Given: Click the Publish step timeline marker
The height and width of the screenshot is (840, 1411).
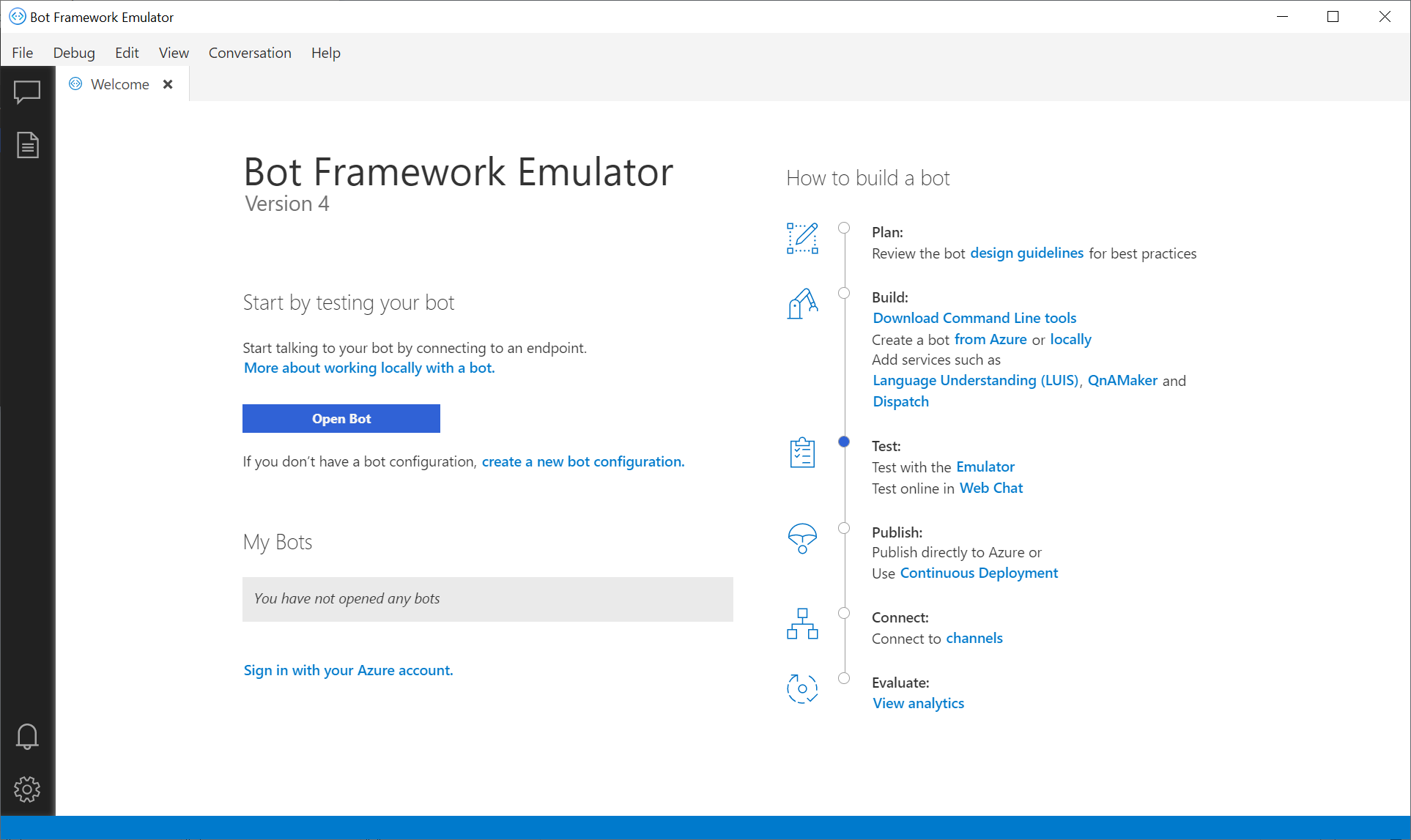Looking at the screenshot, I should [x=844, y=528].
